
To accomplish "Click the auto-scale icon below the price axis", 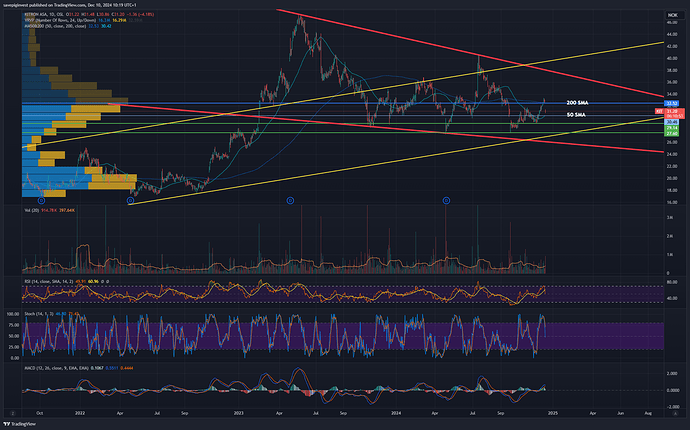I will tap(675, 413).
